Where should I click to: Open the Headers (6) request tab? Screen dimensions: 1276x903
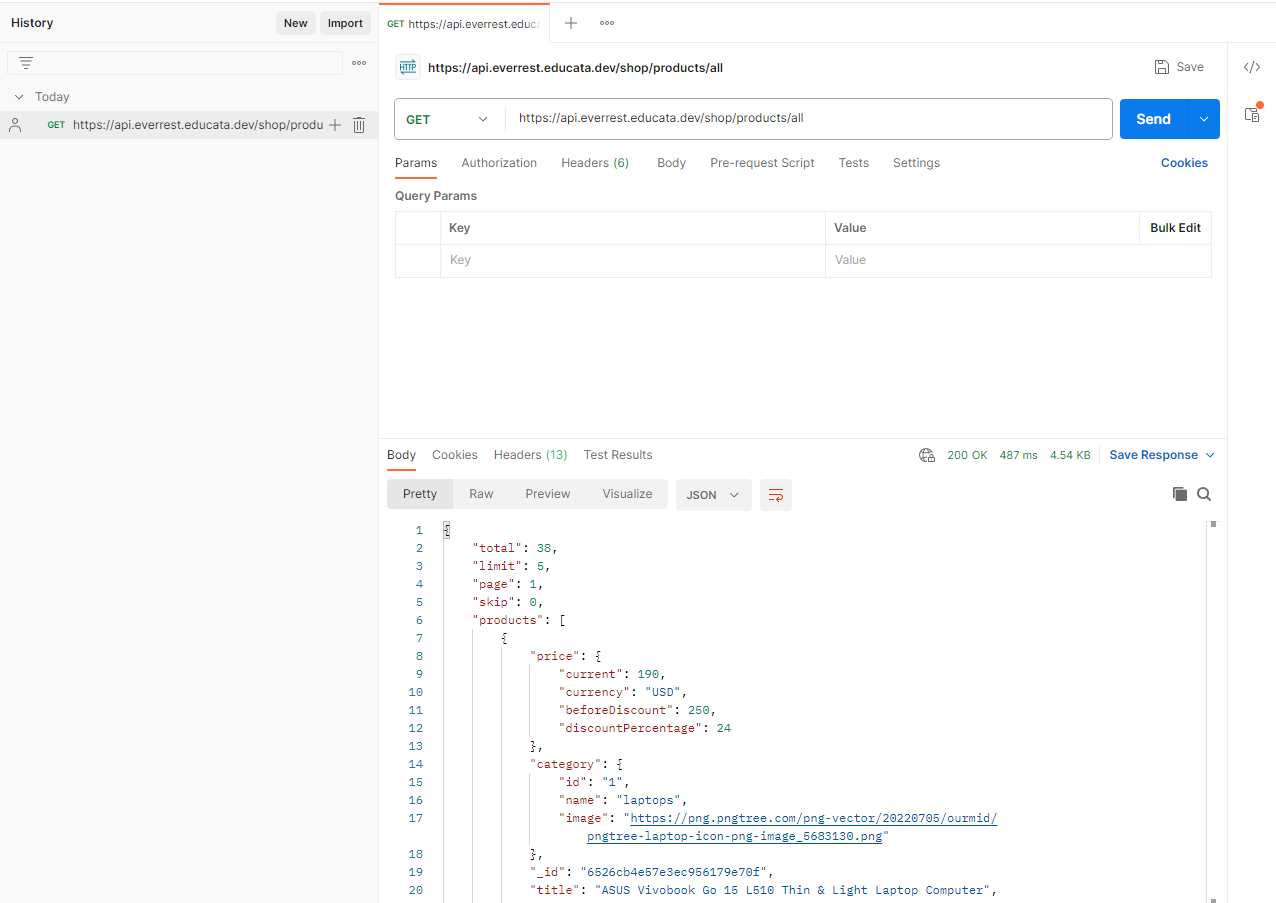[x=595, y=163]
